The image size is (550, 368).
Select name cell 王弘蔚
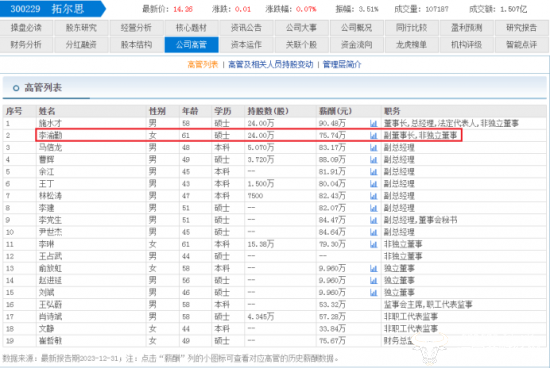pos(50,305)
